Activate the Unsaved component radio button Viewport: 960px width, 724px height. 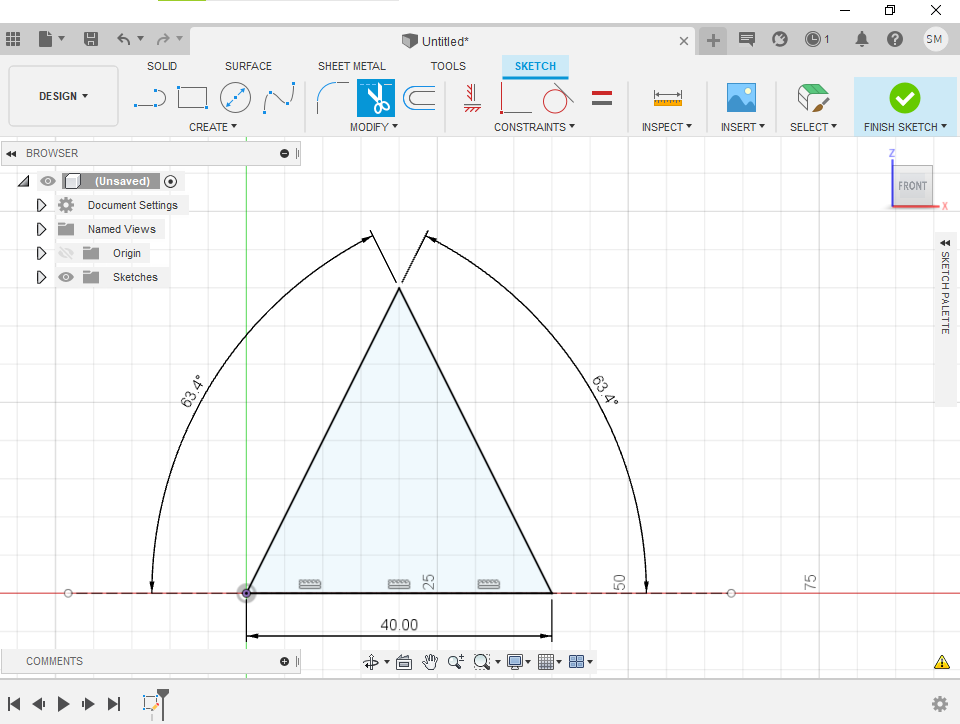pyautogui.click(x=171, y=181)
